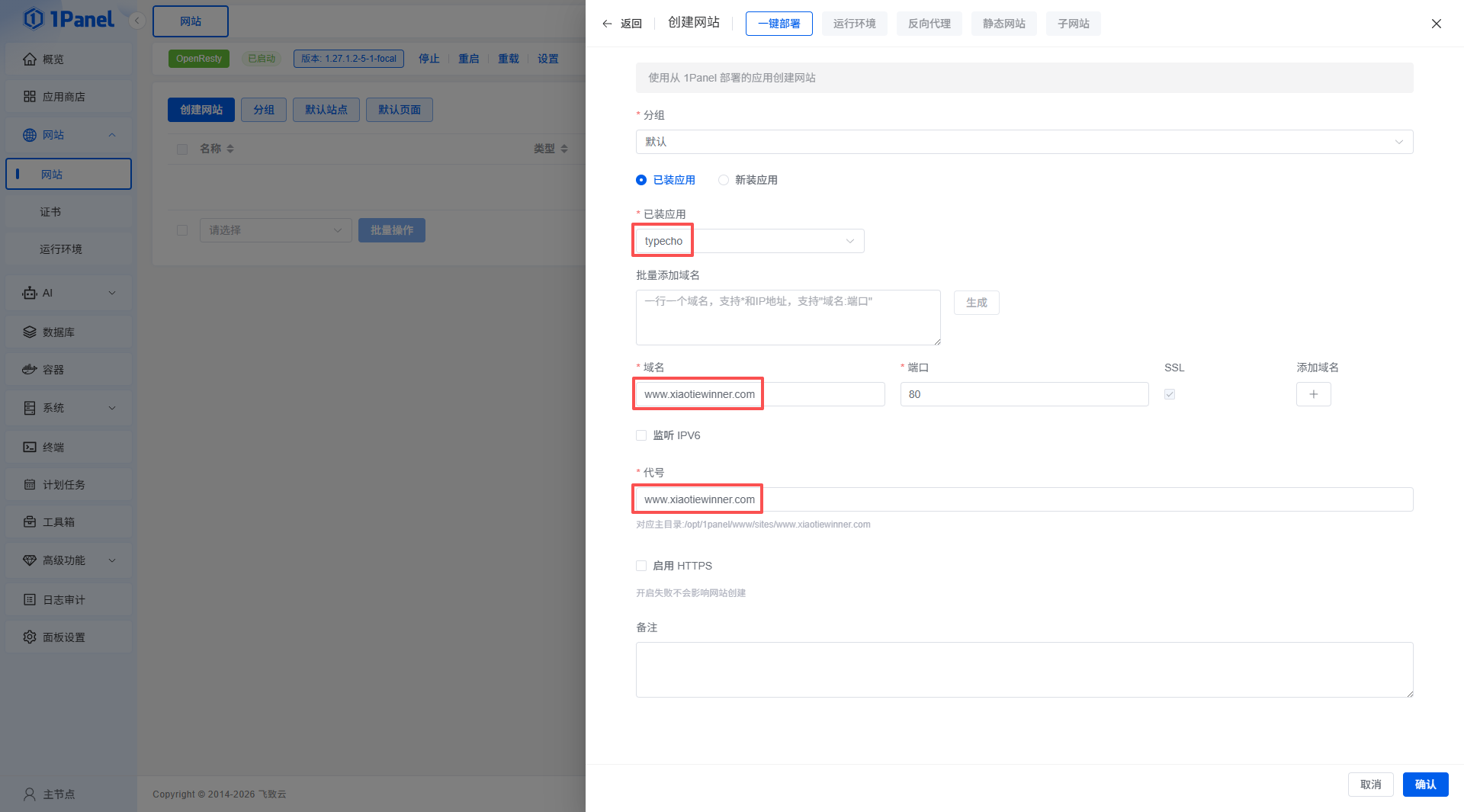Image resolution: width=1464 pixels, height=812 pixels.
Task: Click the 确认 confirm button
Action: click(x=1425, y=785)
